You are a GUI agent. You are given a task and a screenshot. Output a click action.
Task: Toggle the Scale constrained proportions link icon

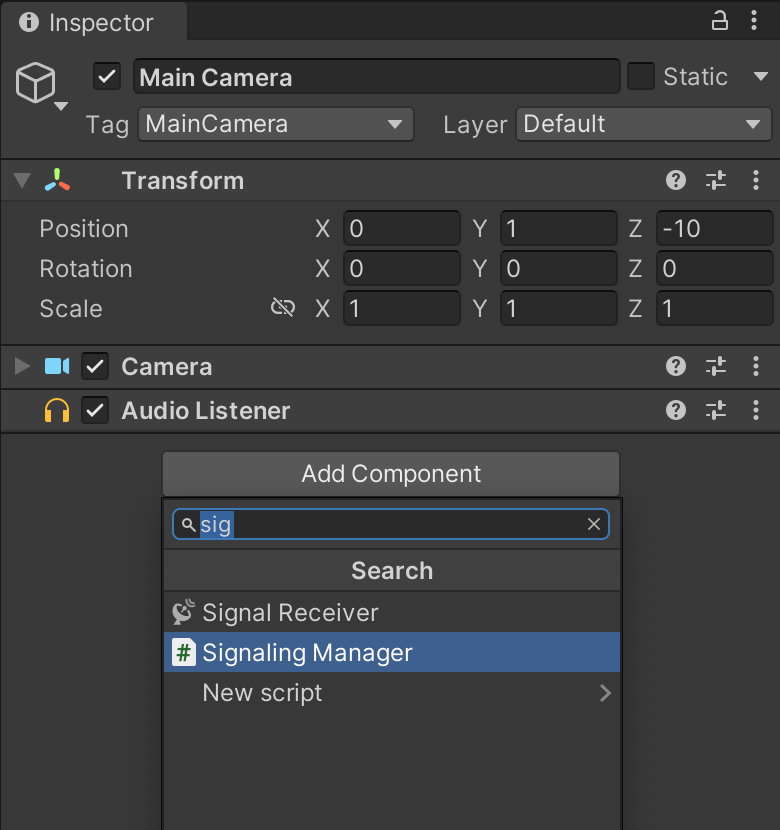[x=283, y=307]
